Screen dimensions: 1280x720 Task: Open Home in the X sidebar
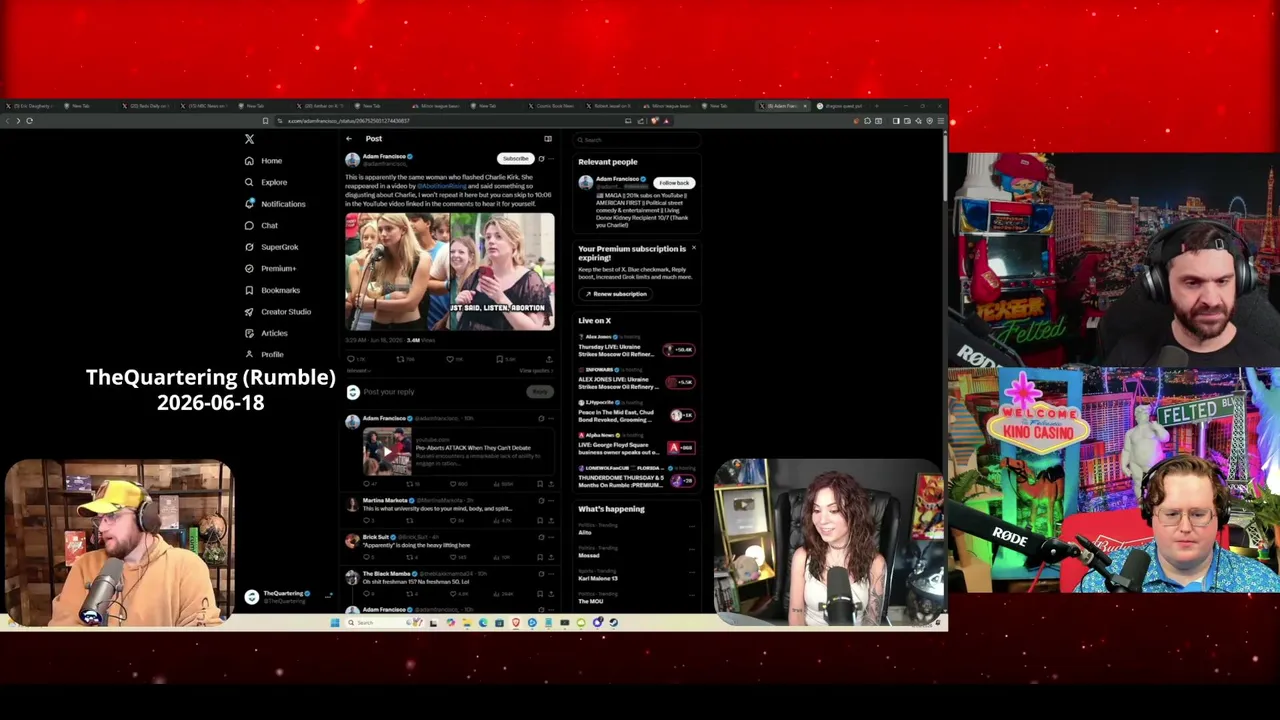tap(264, 161)
